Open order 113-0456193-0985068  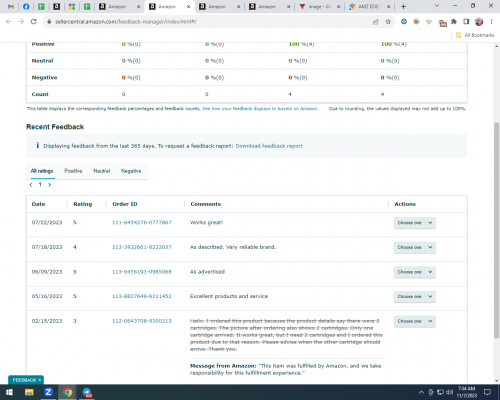[x=142, y=272]
